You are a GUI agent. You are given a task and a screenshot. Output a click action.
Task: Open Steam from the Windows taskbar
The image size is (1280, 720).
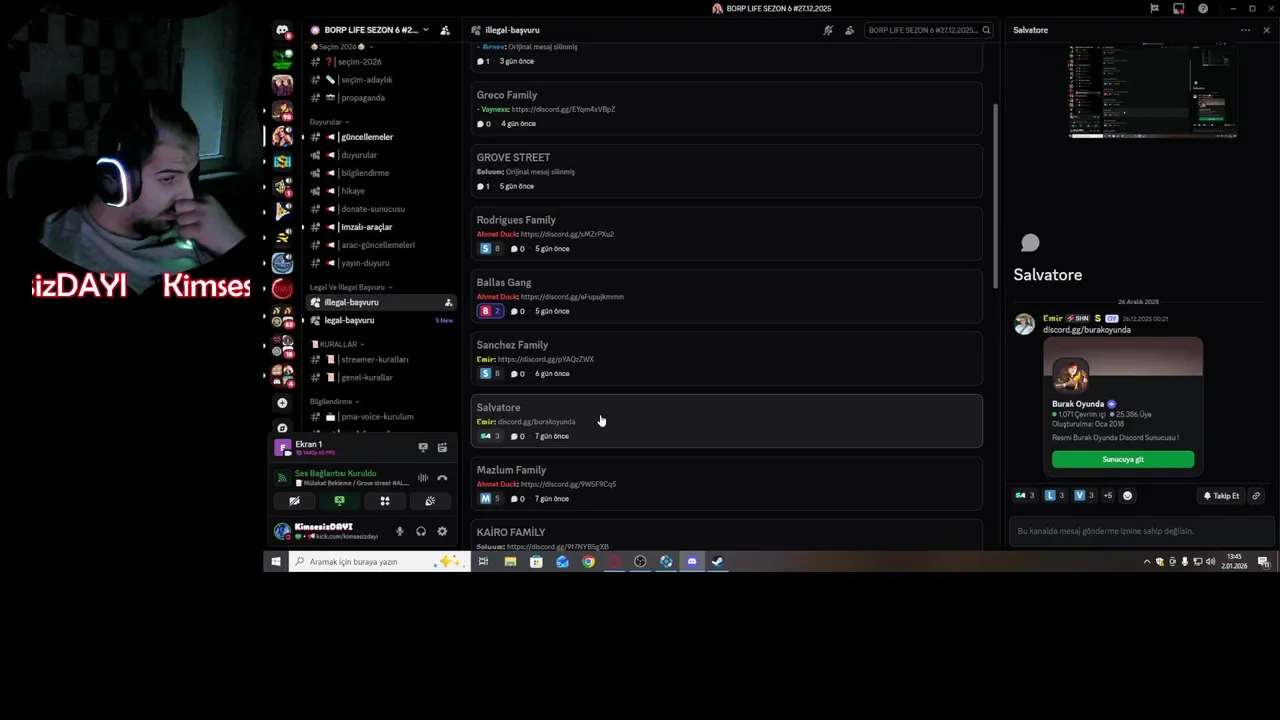tap(717, 561)
